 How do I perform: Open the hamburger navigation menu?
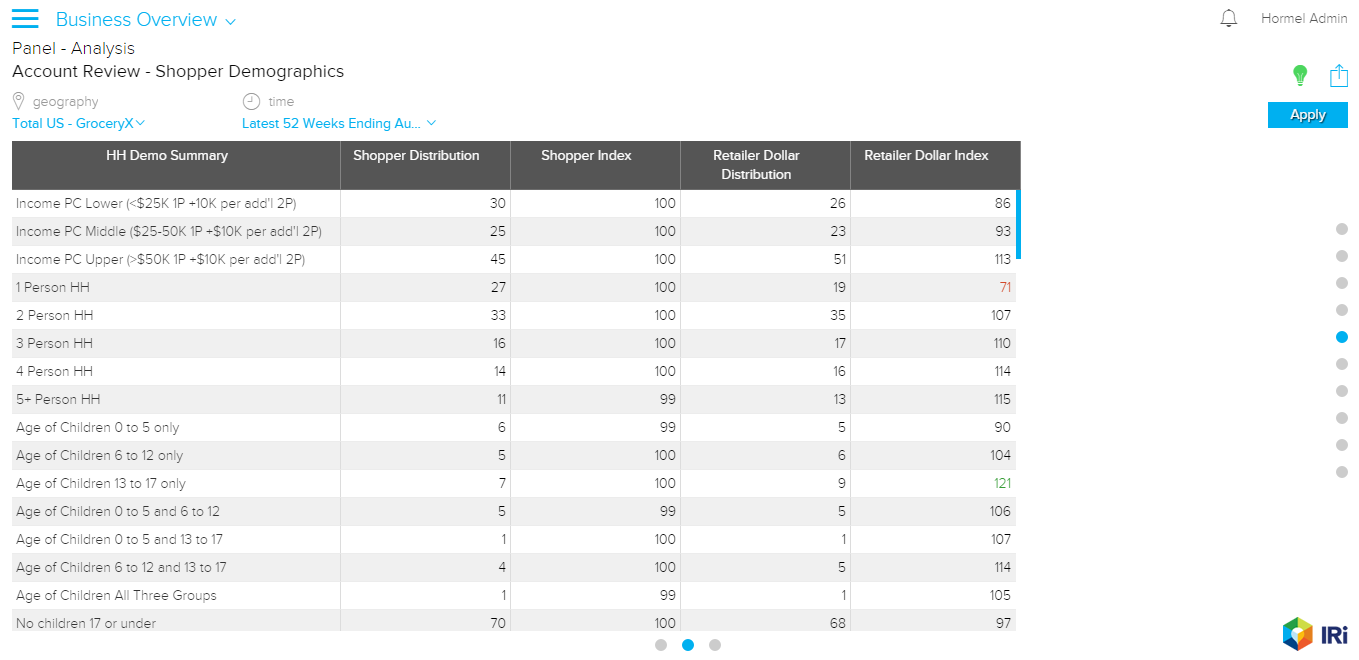tap(25, 19)
